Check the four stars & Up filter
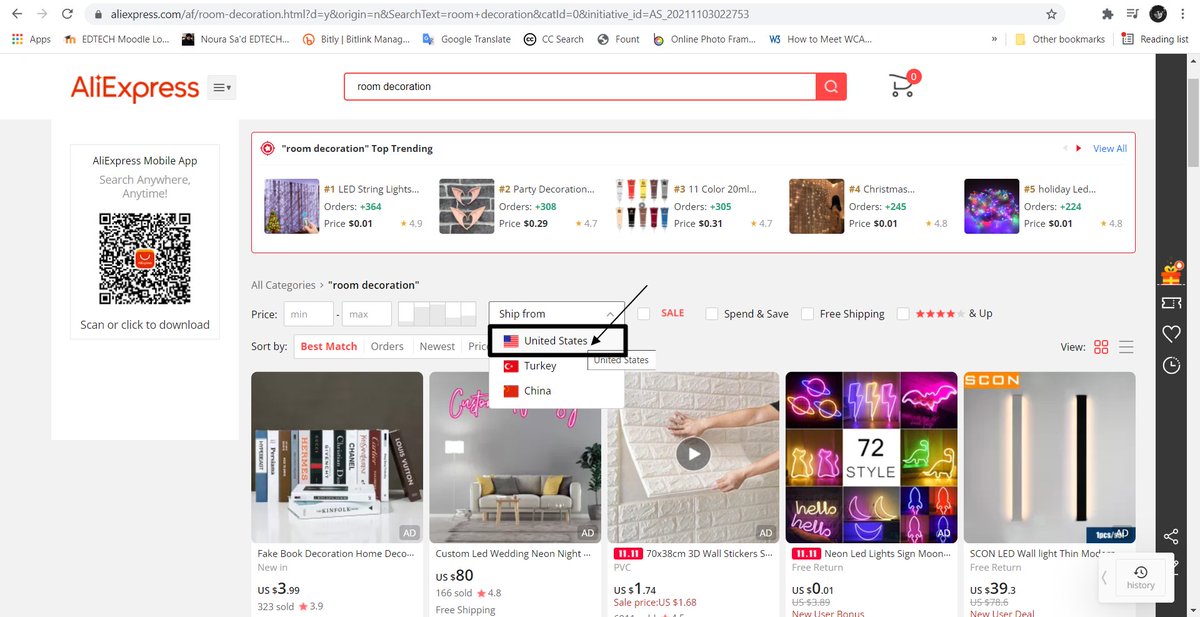 904,314
